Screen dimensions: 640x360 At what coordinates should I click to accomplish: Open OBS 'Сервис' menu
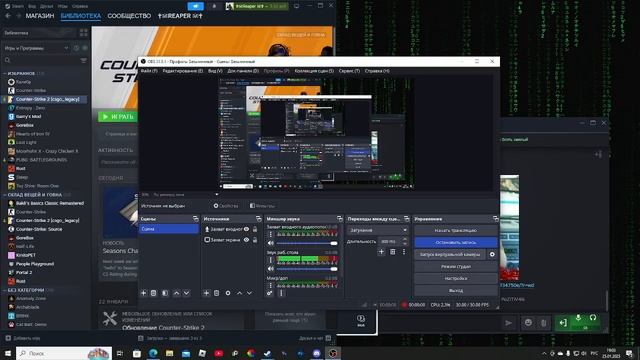click(349, 71)
